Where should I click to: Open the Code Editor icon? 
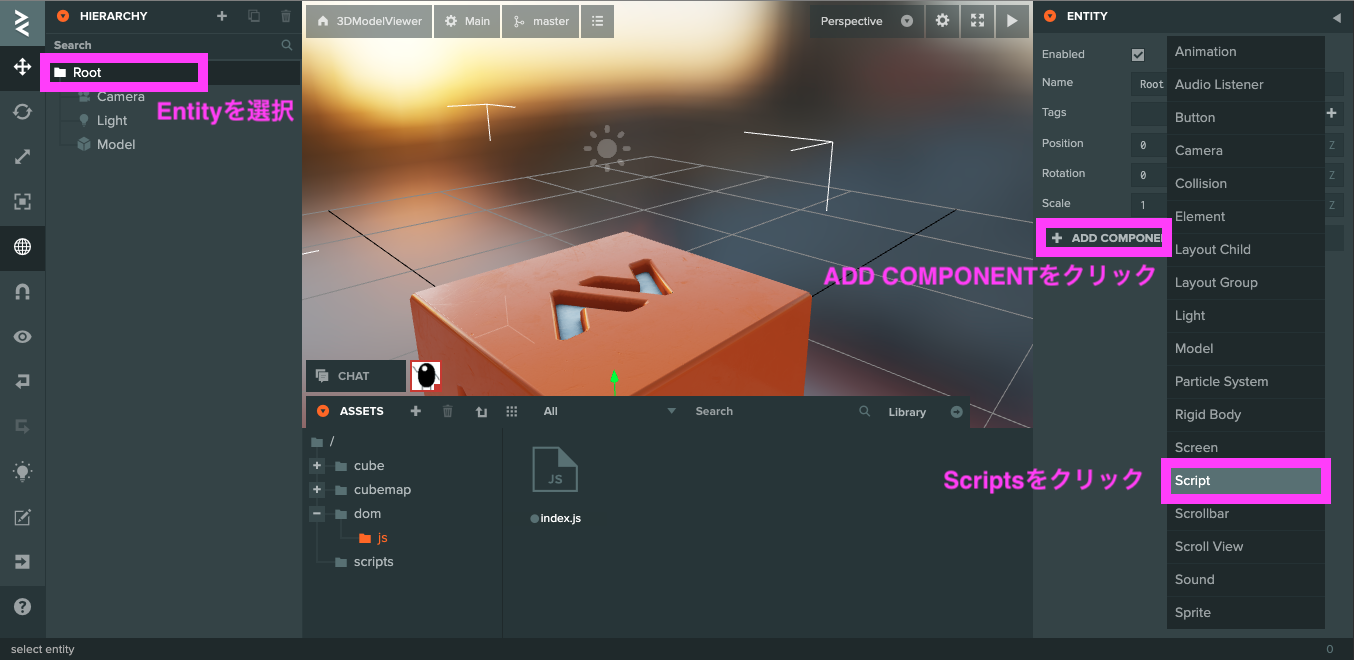coord(22,517)
